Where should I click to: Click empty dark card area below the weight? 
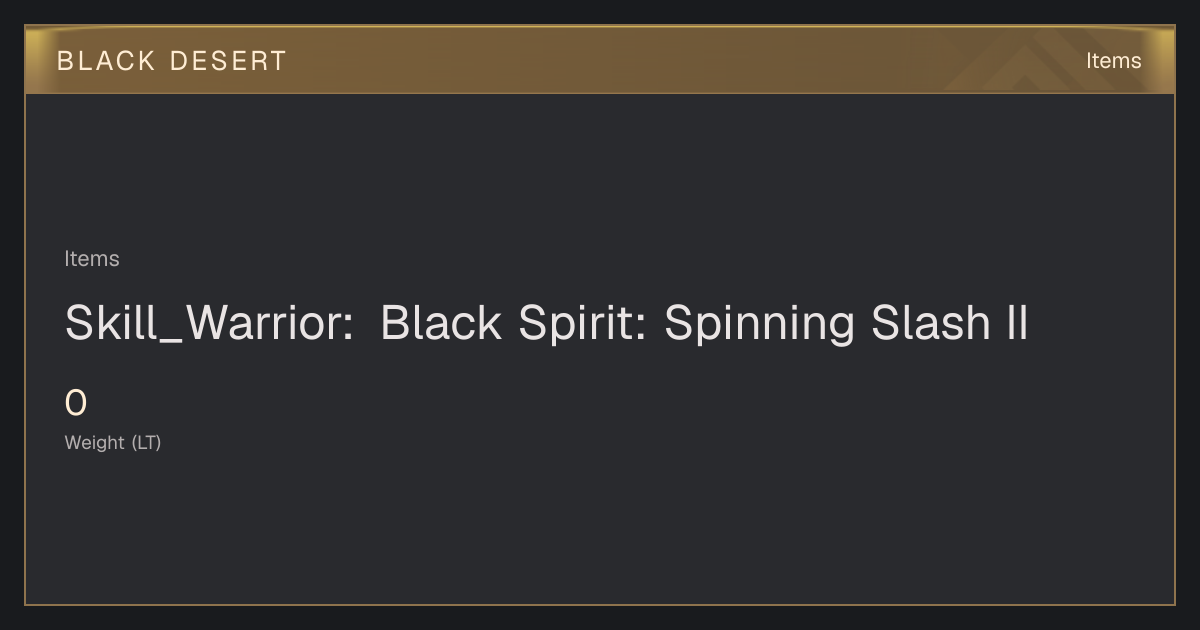point(600,530)
